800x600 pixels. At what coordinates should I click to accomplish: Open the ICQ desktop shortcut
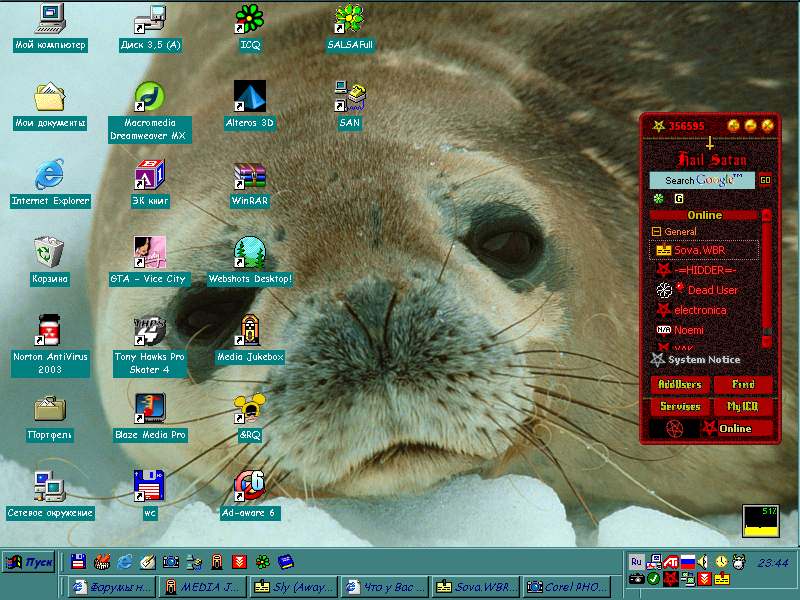[x=249, y=20]
